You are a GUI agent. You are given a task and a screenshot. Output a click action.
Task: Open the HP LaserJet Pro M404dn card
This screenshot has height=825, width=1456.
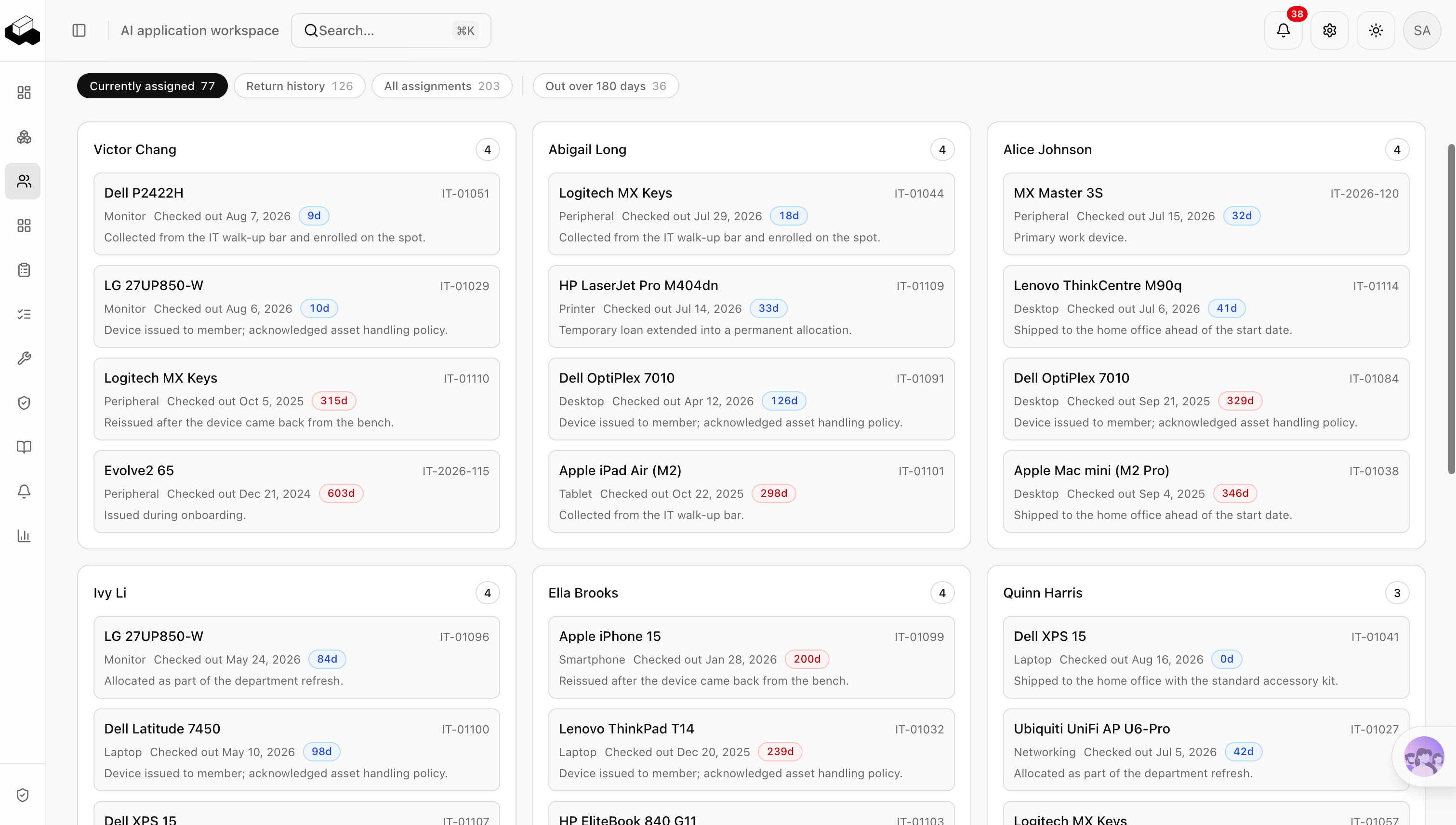(x=751, y=306)
